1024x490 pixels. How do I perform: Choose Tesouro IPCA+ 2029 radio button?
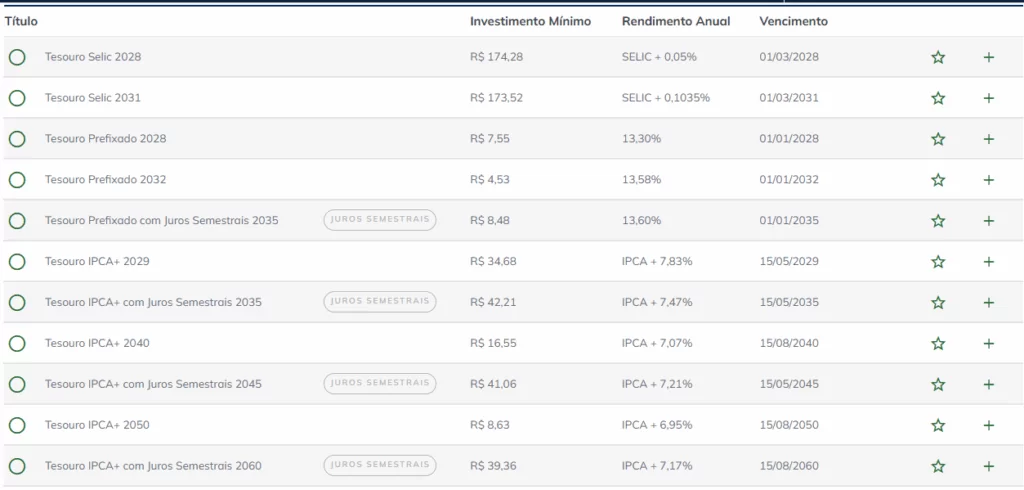[17, 261]
